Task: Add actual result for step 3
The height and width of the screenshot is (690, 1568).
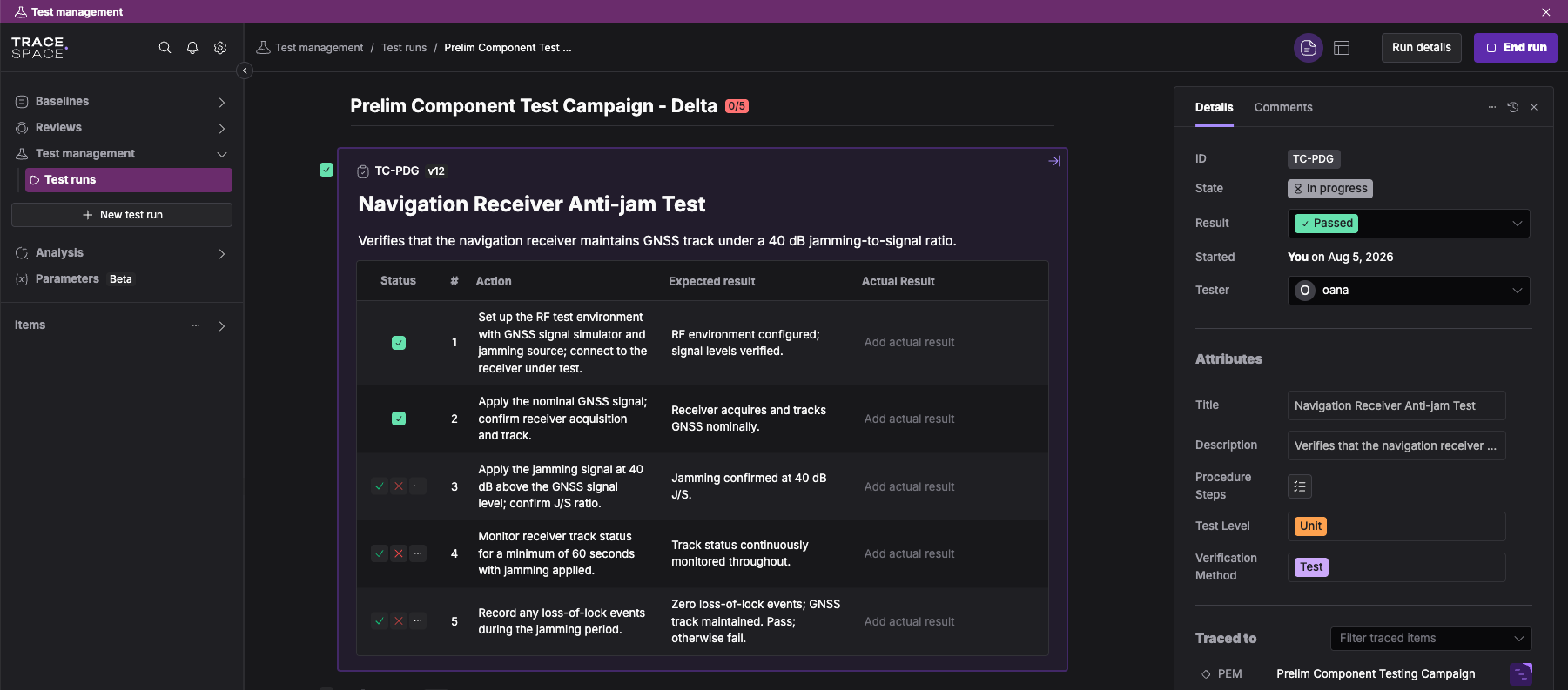Action: (909, 486)
